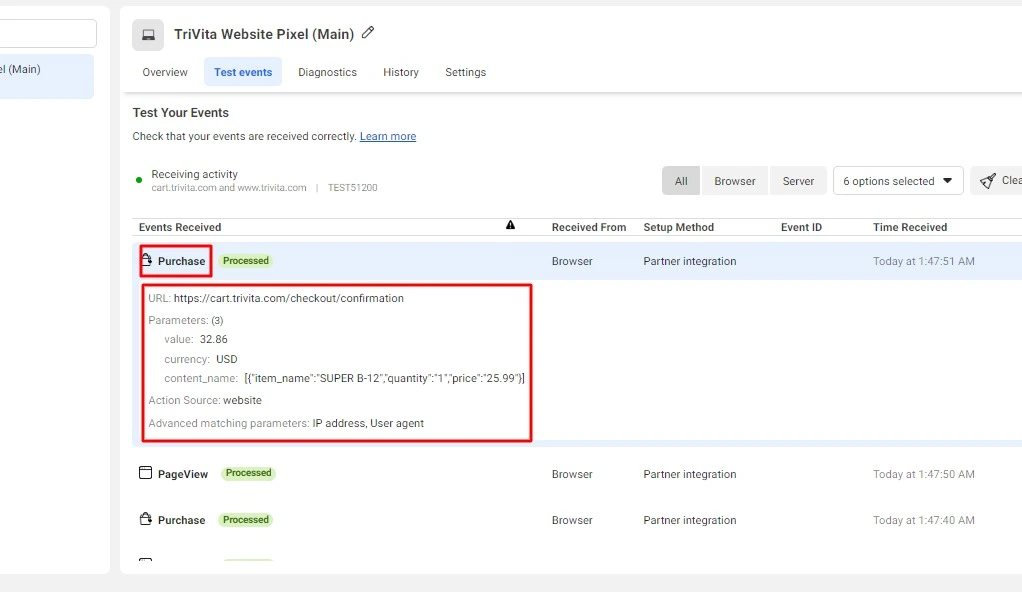Click the warning triangle column icon
The height and width of the screenshot is (592, 1022).
[510, 225]
